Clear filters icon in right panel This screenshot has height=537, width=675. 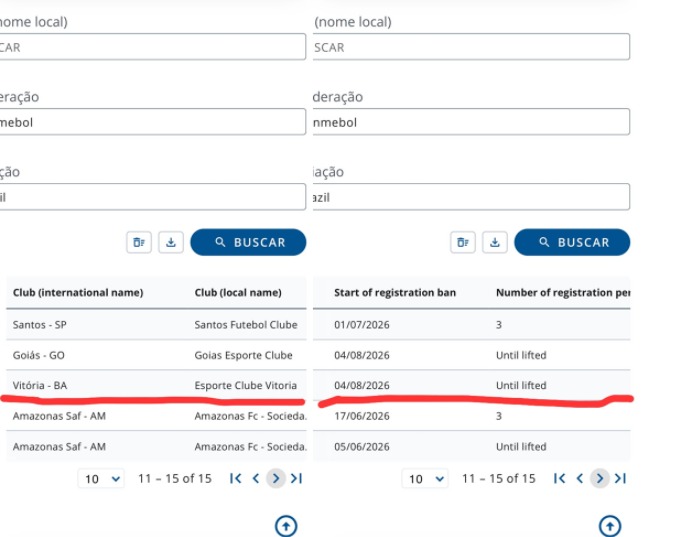click(x=463, y=242)
